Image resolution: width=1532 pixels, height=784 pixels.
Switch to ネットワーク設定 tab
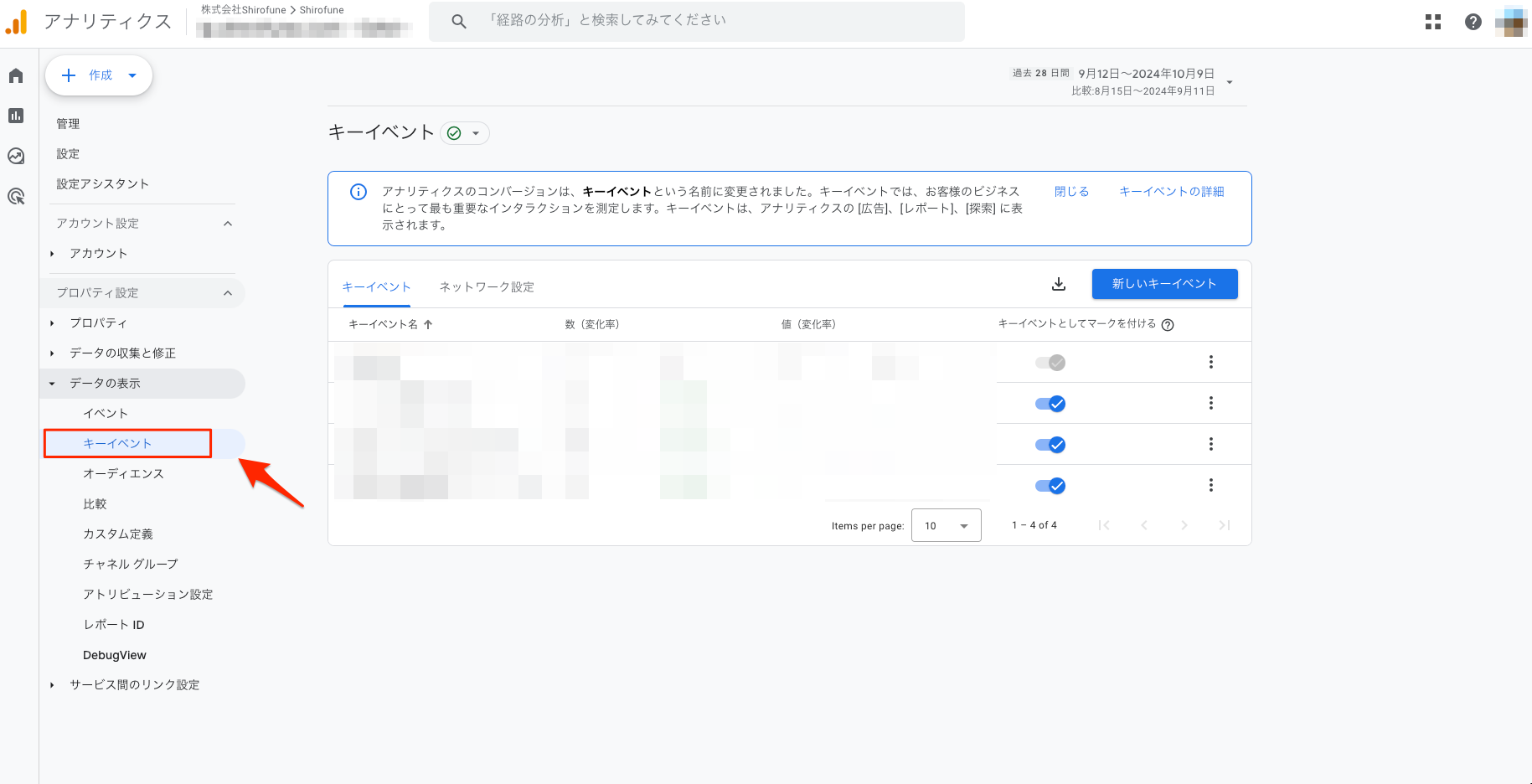pos(487,287)
